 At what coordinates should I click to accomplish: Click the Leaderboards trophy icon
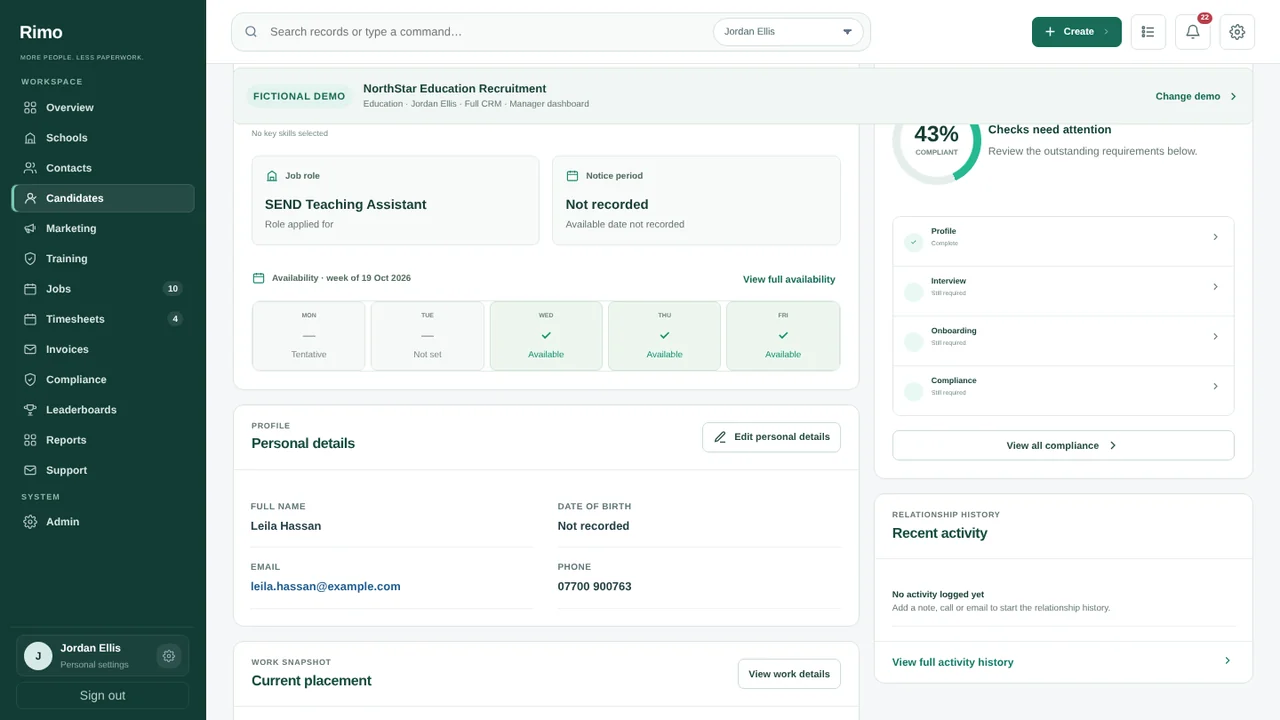point(30,410)
